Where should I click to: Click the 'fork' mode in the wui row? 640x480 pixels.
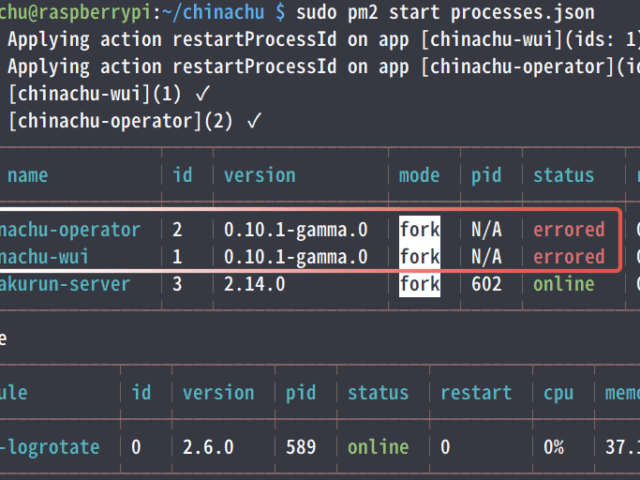point(420,256)
